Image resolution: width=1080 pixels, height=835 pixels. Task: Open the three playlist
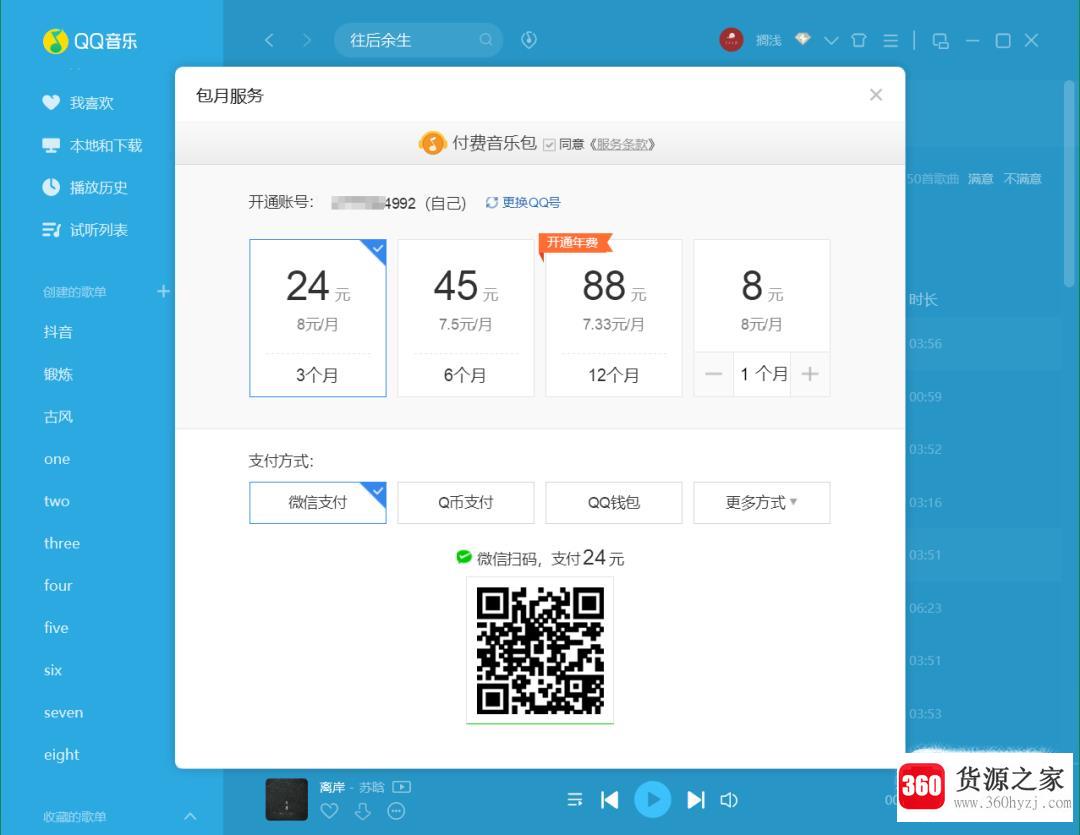[x=62, y=543]
